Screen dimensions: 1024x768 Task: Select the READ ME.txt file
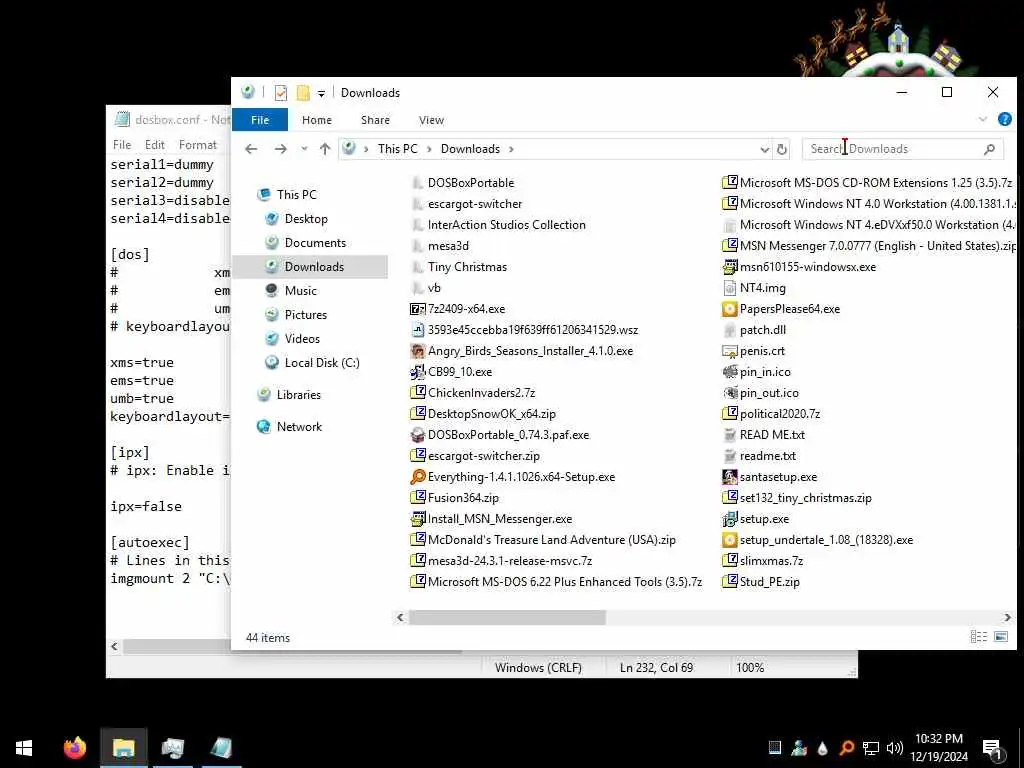(x=772, y=435)
